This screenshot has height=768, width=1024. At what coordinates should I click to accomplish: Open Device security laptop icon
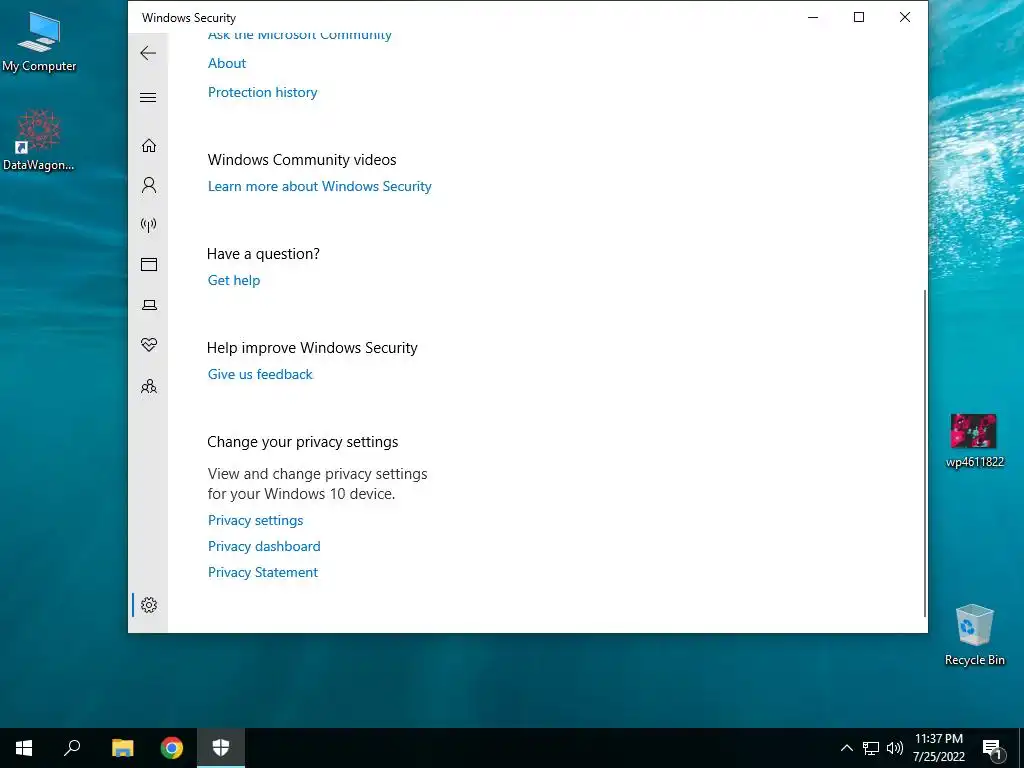click(149, 305)
